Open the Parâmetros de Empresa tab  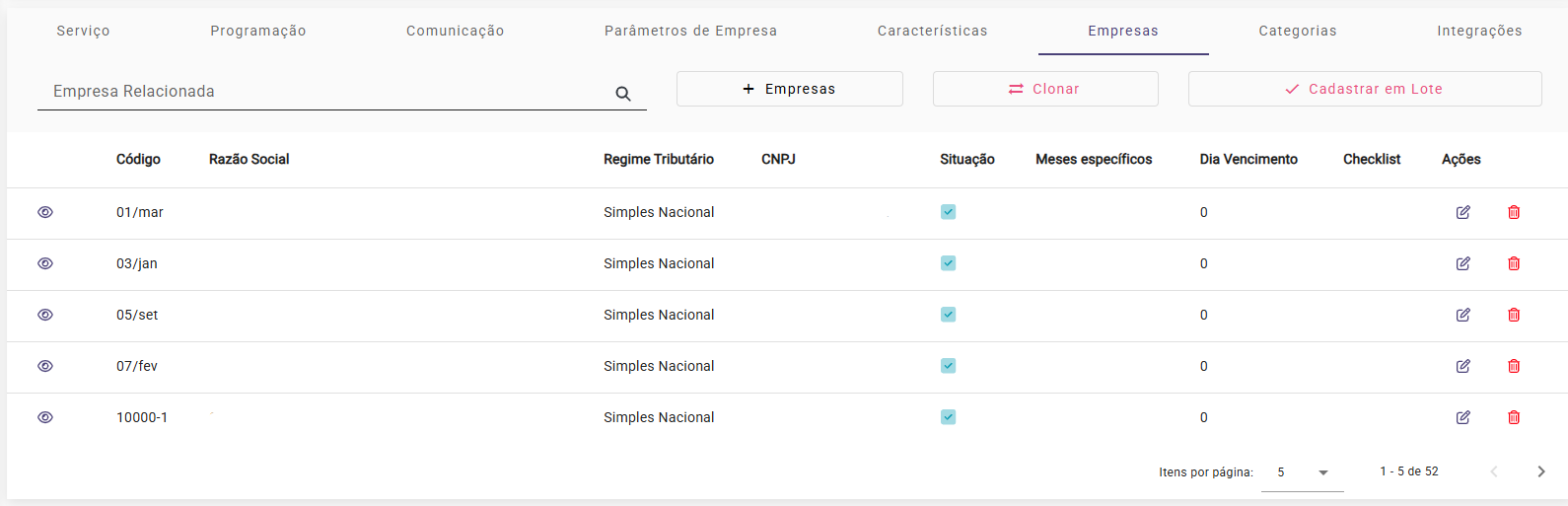tap(690, 31)
